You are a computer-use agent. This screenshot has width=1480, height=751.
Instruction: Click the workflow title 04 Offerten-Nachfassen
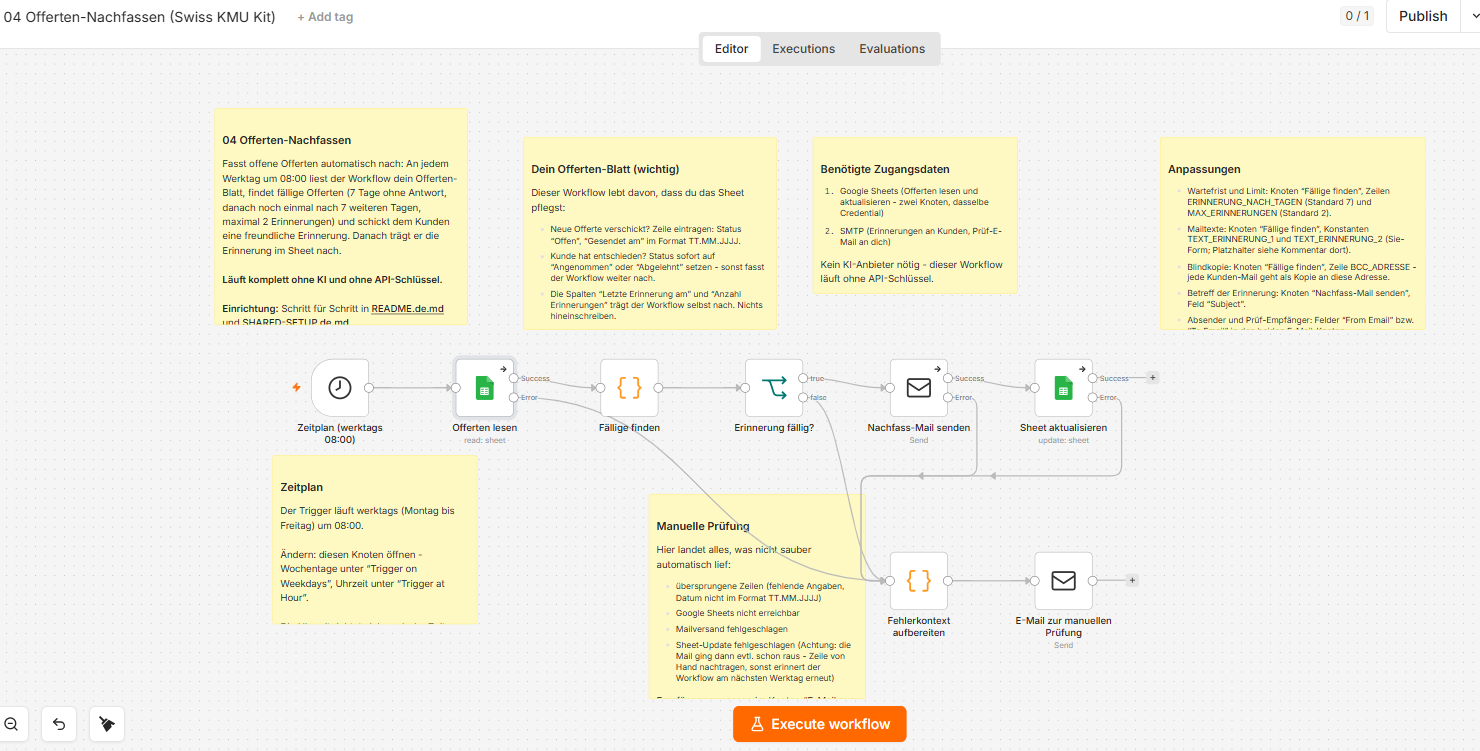[x=140, y=17]
